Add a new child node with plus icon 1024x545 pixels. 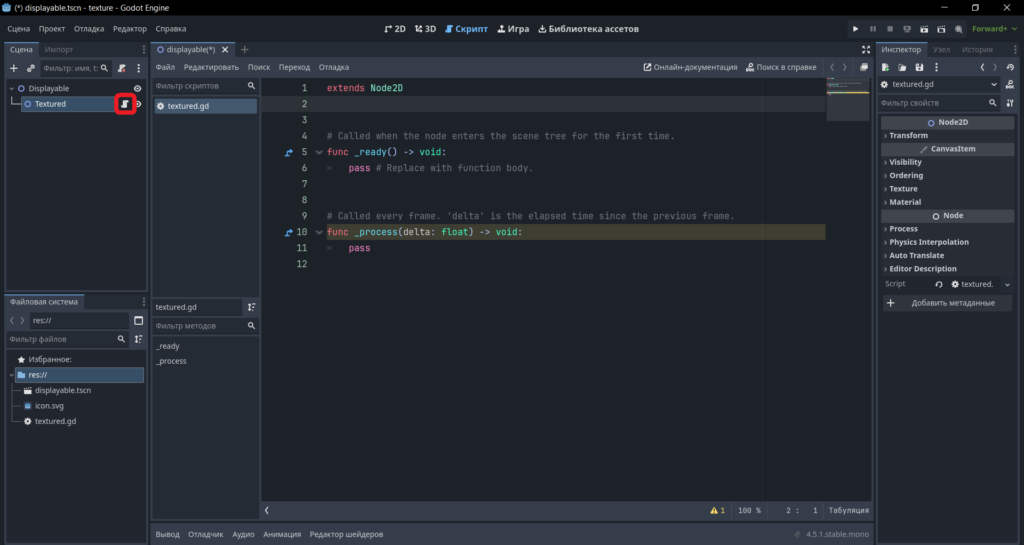14,68
